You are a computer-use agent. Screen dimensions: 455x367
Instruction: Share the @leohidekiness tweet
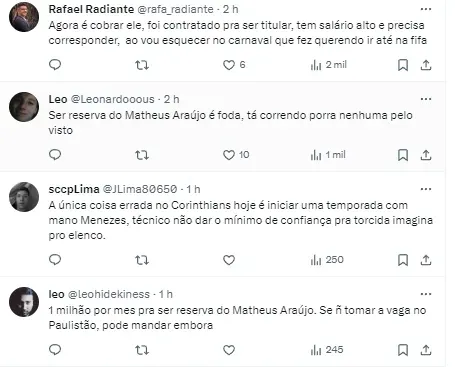(426, 350)
